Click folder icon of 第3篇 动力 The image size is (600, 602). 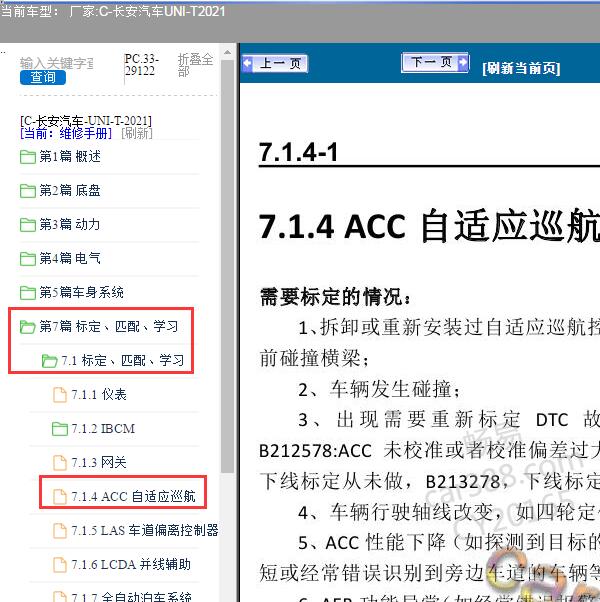[x=28, y=225]
